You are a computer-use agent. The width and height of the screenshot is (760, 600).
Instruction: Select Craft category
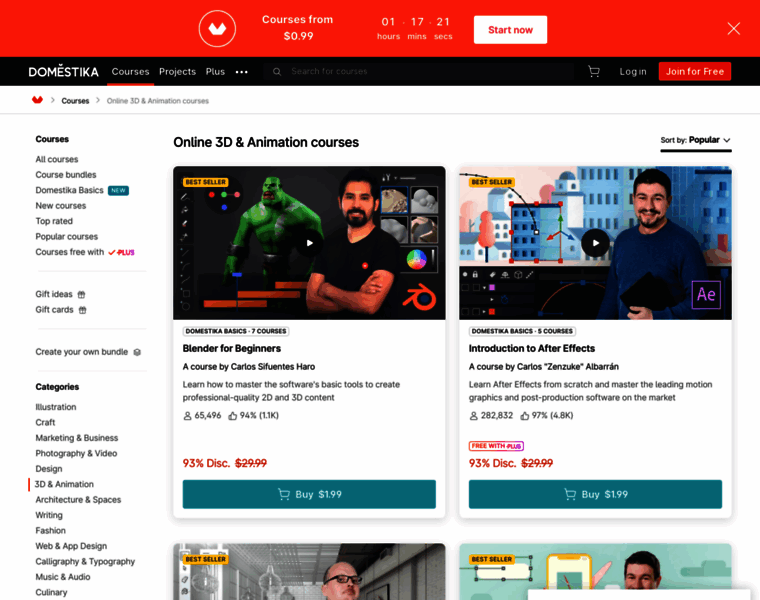coord(45,423)
